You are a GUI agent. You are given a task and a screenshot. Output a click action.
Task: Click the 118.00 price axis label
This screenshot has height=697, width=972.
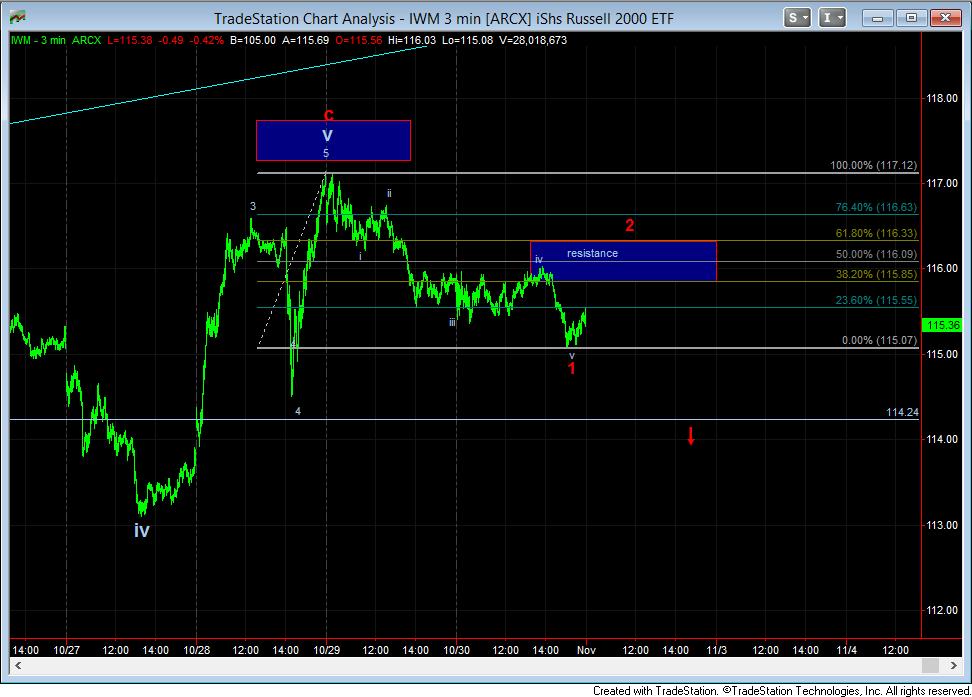point(942,98)
